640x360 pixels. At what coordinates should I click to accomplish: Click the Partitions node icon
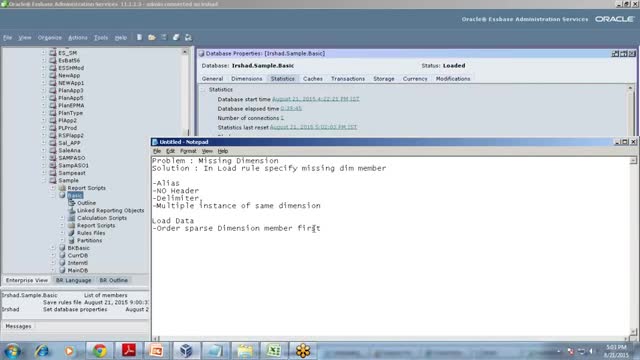[72, 240]
